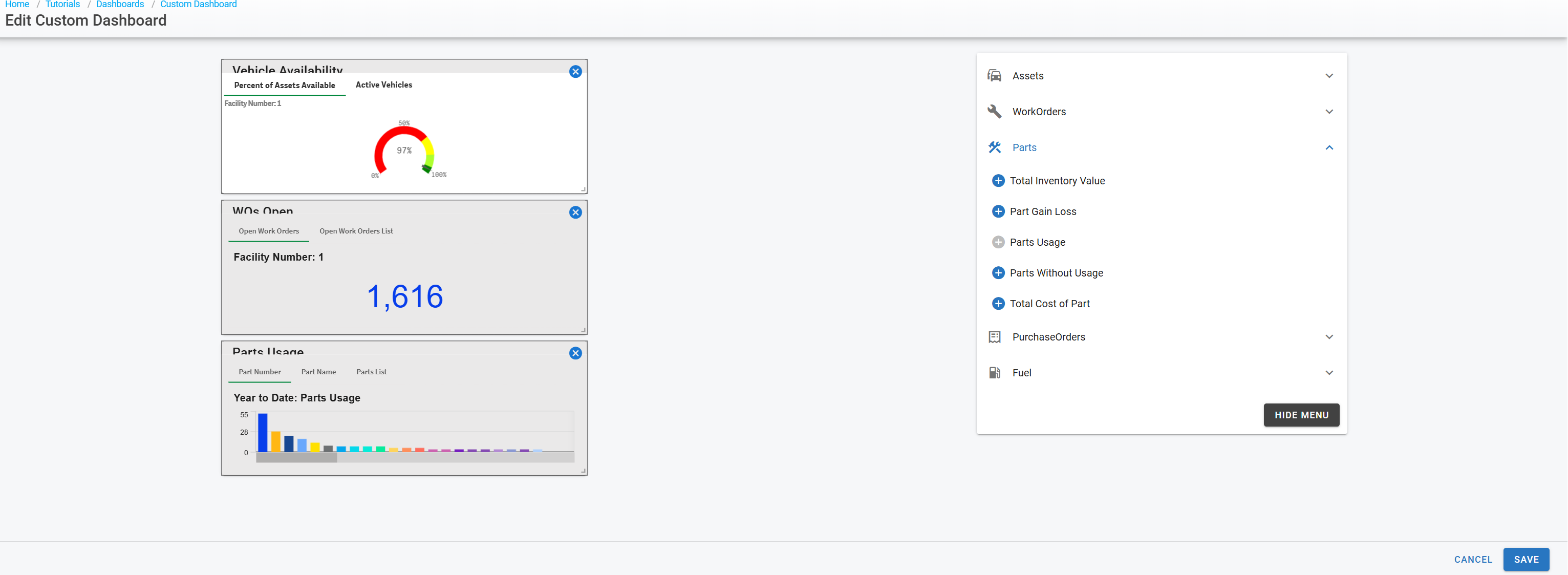This screenshot has width=1568, height=575.
Task: Remove the Parts Usage widget
Action: click(574, 353)
